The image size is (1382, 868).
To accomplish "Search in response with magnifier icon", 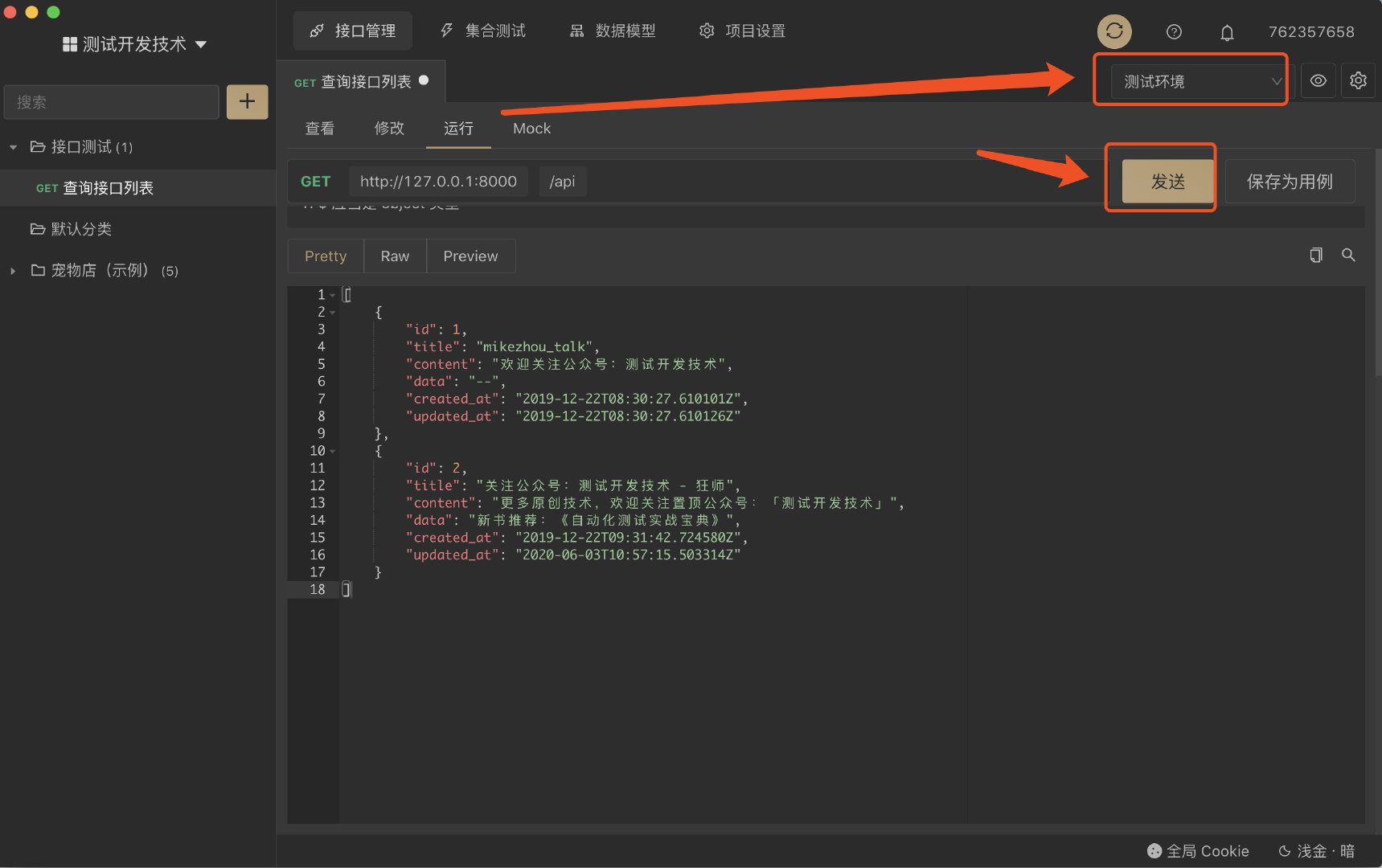I will click(1349, 255).
